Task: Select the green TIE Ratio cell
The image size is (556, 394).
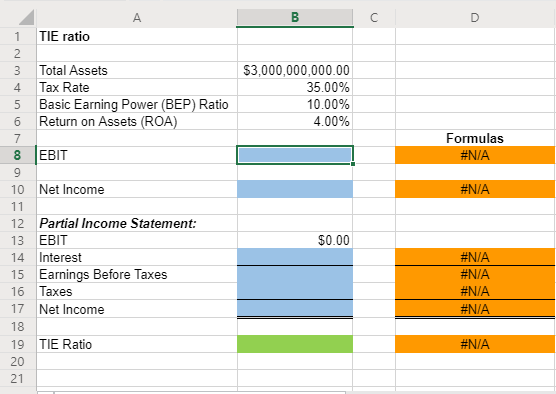Action: coord(295,344)
